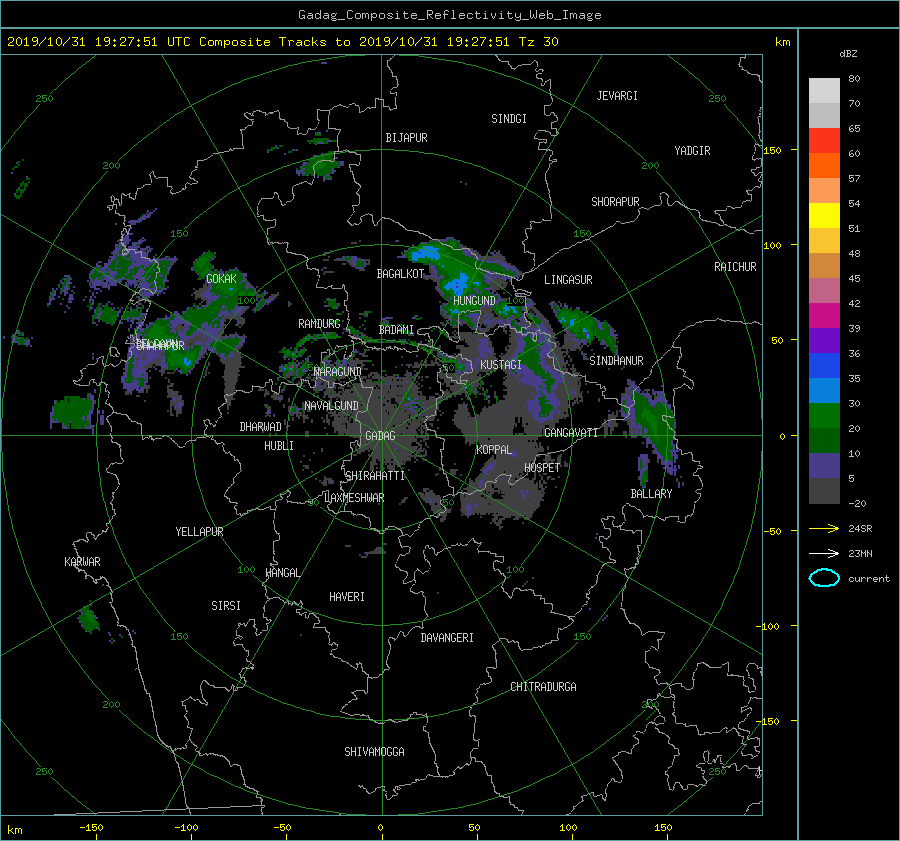
Task: Click the 100 tick on bottom axis
Action: [568, 827]
